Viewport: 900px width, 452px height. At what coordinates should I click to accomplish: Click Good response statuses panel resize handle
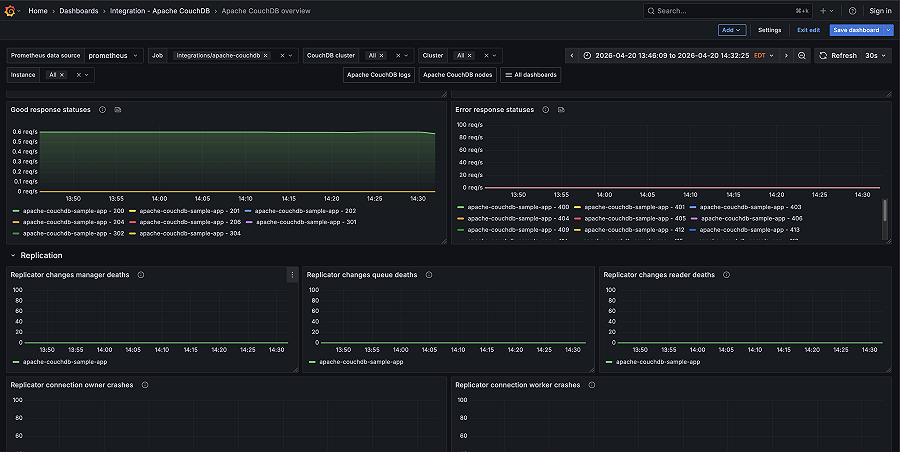coord(444,241)
